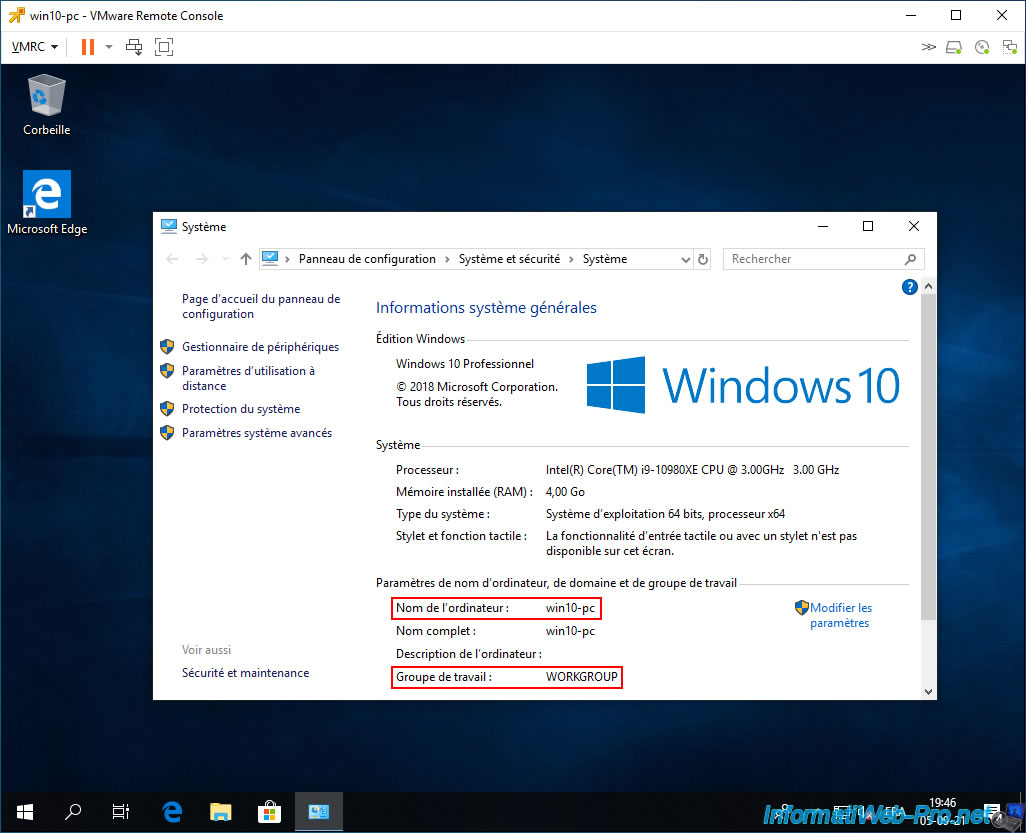Go up one level in Control Panel
The height and width of the screenshot is (833, 1026).
(245, 259)
